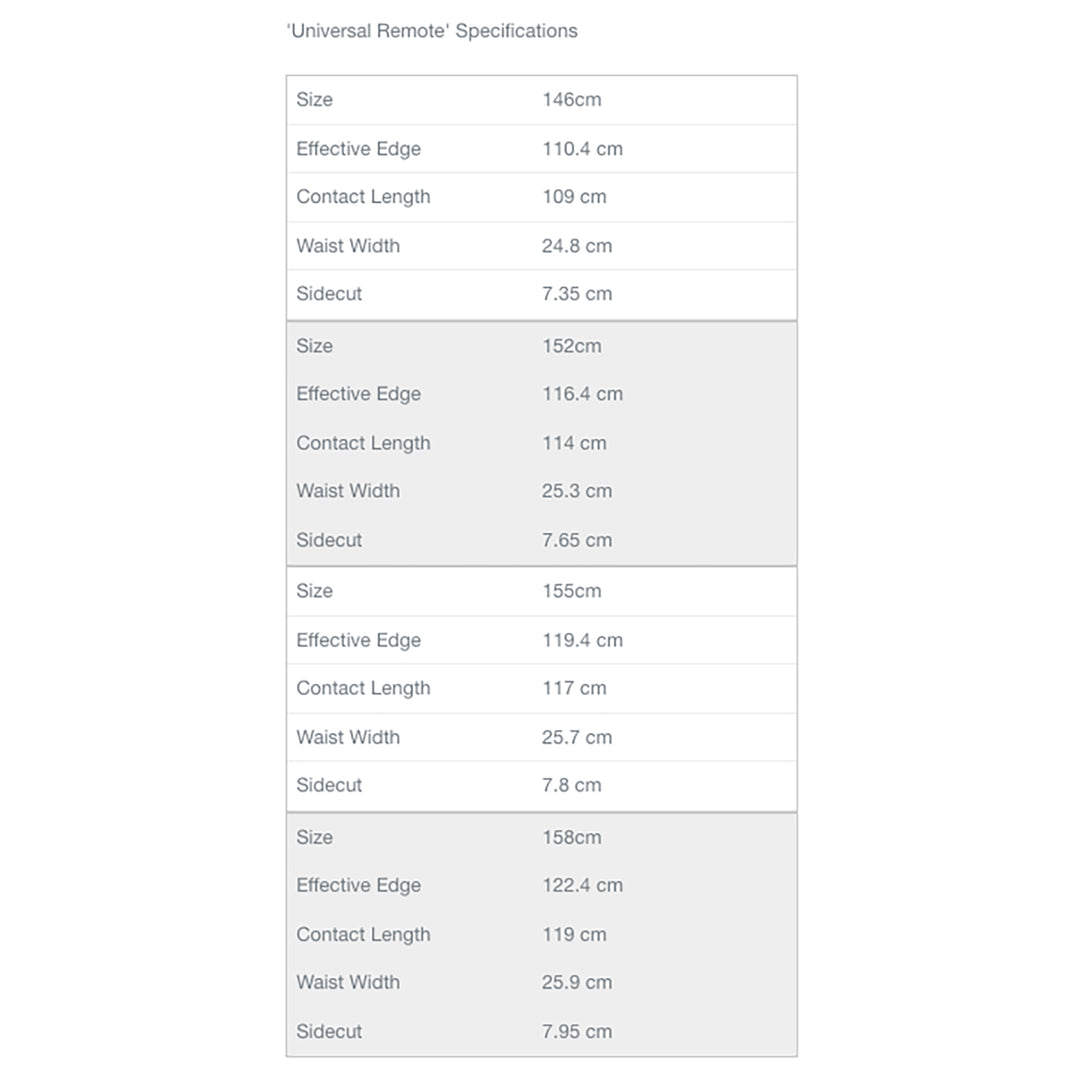
Task: Select the 155cm size value
Action: (572, 591)
